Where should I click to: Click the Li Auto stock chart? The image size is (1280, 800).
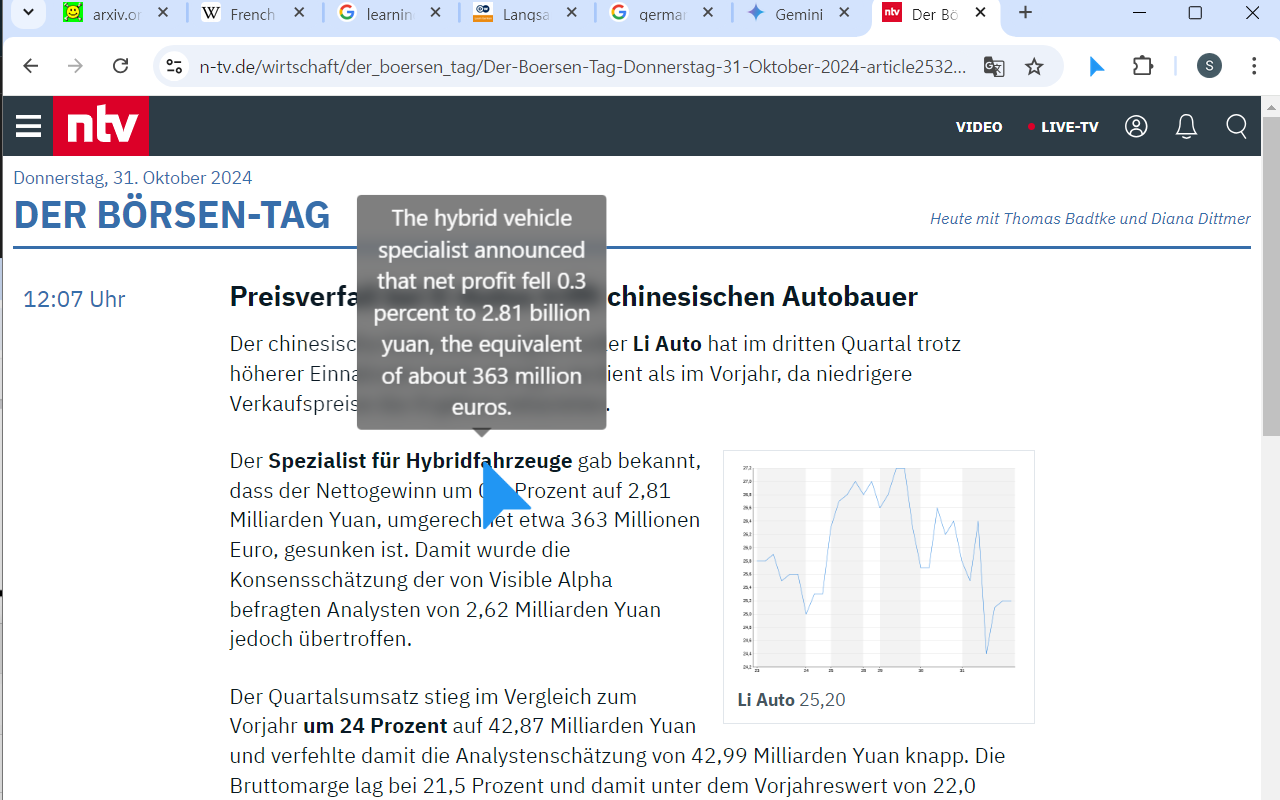point(878,567)
